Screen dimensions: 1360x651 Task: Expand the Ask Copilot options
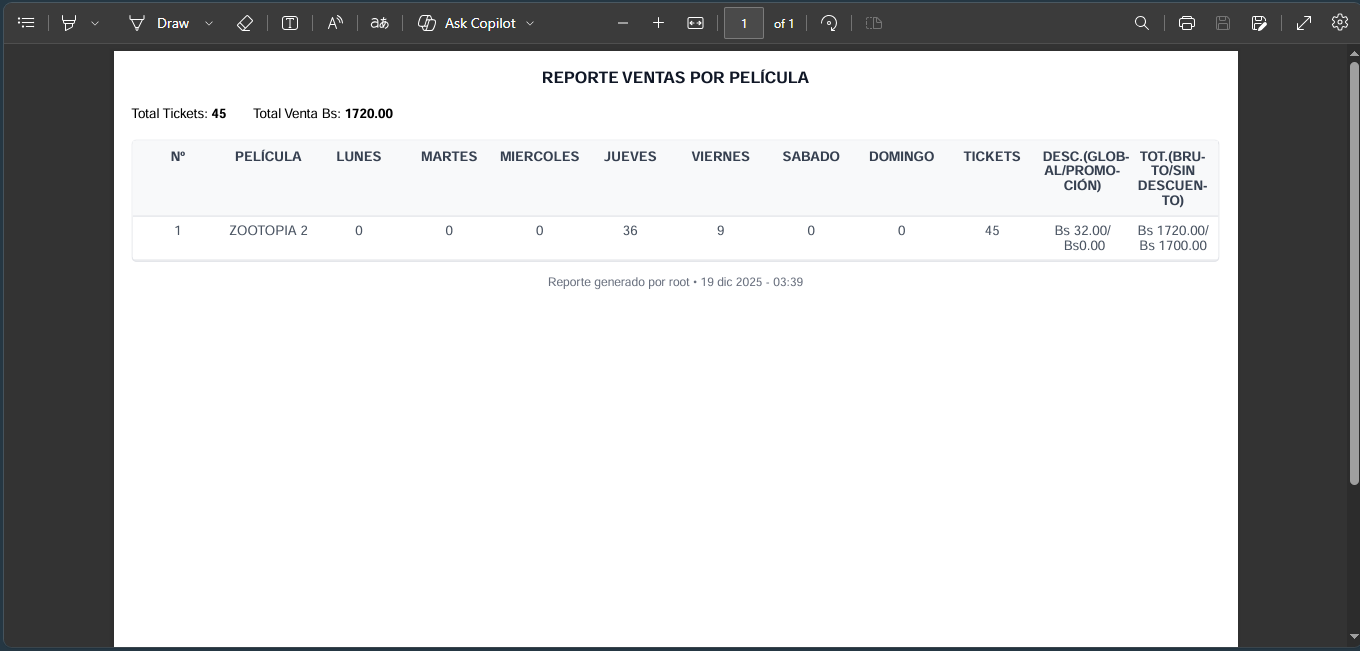pyautogui.click(x=530, y=22)
